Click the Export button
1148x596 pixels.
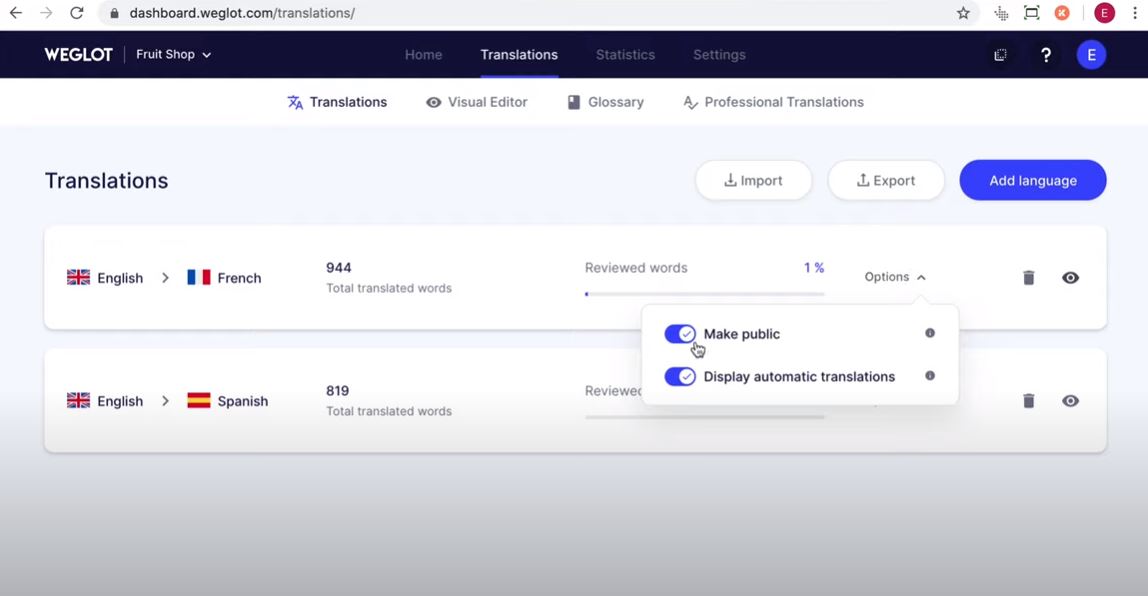[x=886, y=180]
